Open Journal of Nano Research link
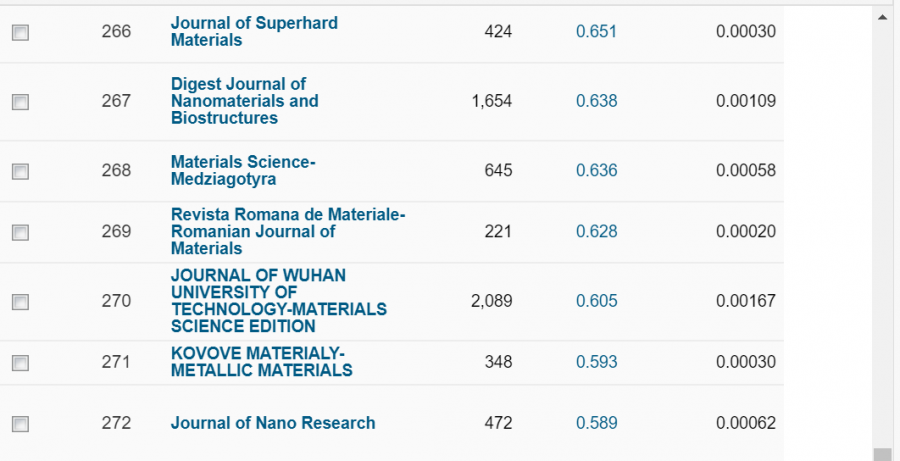Screen dimensions: 900x461 pos(273,423)
